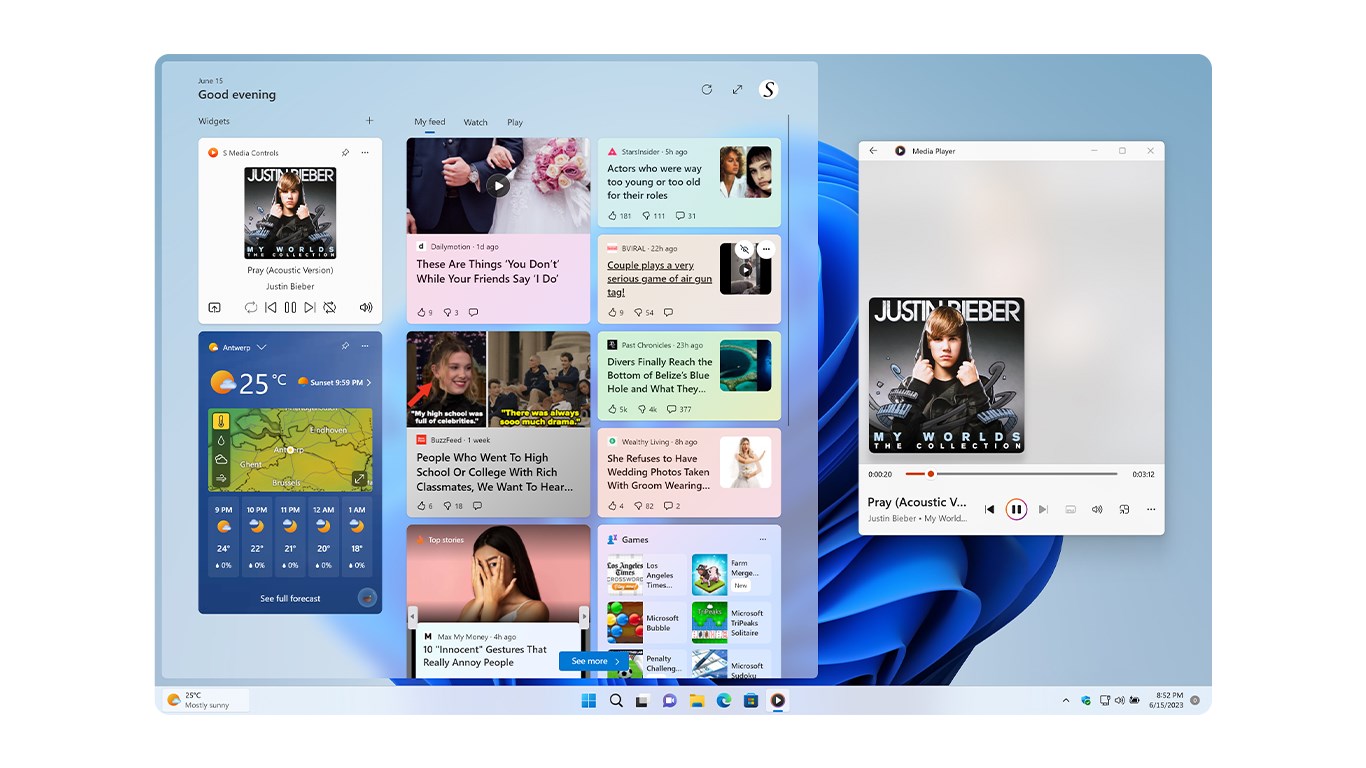Screen dimensions: 1366x768
Task: Click the See full forecast link
Action: 290,598
